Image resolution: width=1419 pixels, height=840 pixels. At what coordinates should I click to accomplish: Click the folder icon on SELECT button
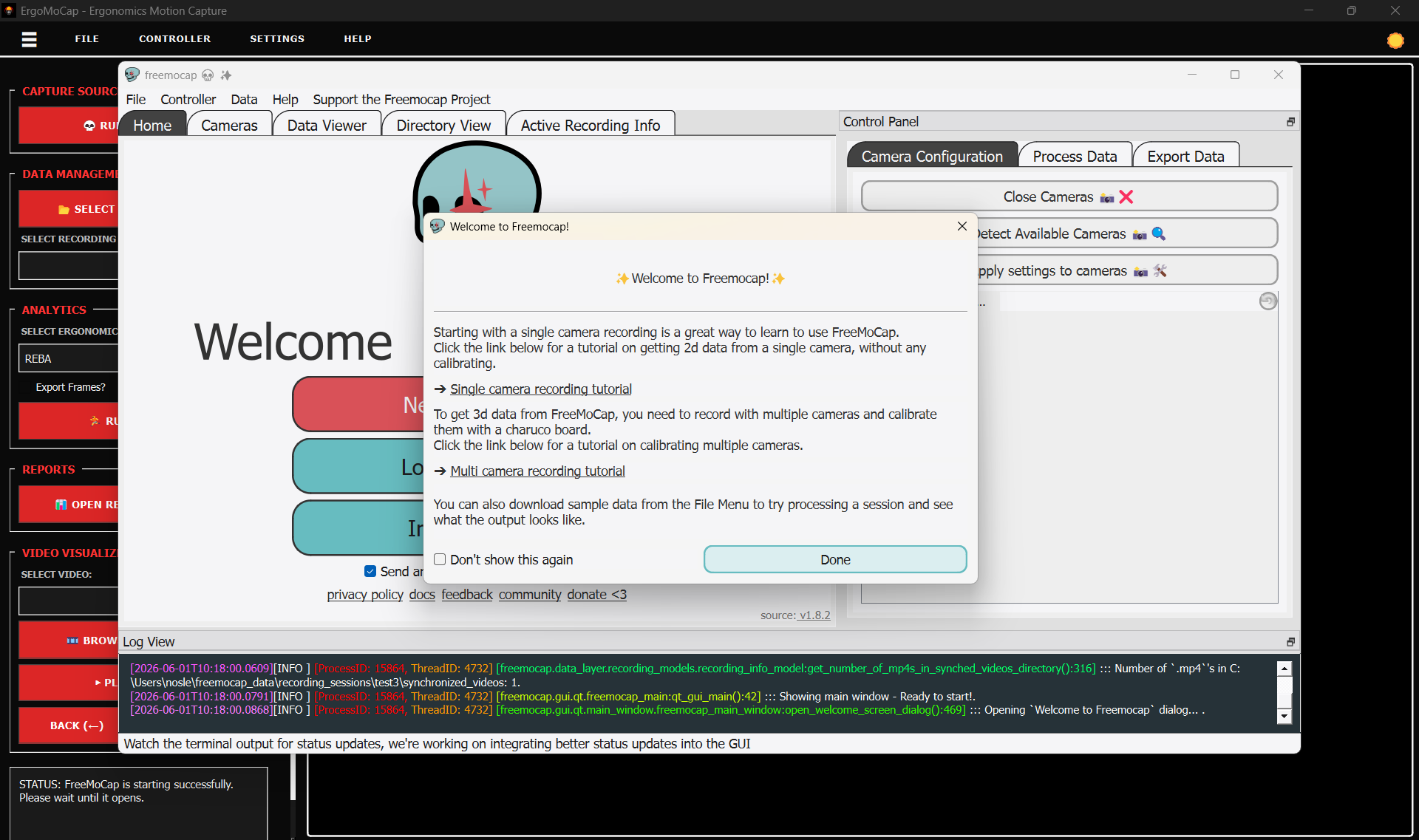point(64,210)
